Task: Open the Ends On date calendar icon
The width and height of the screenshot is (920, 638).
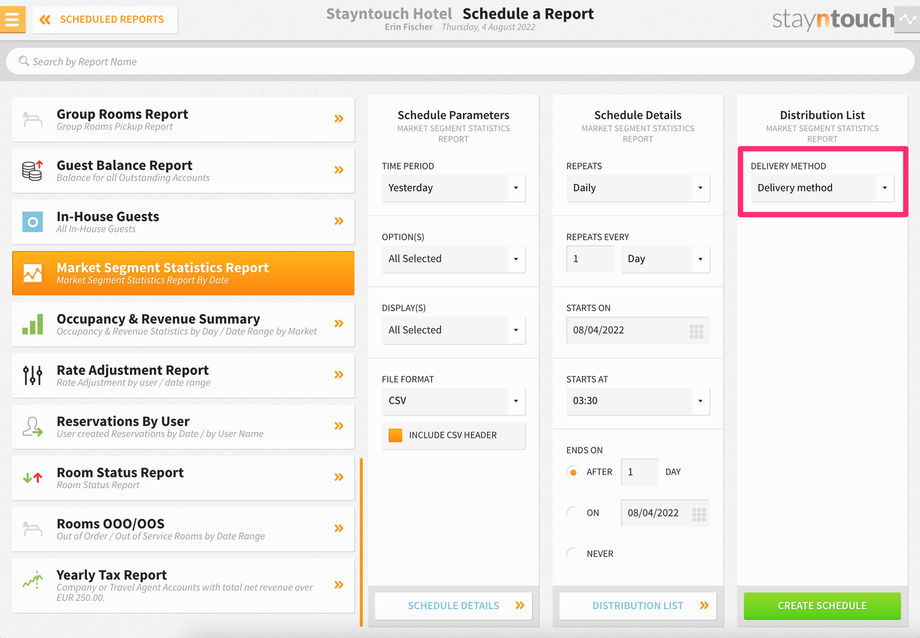Action: [x=699, y=514]
